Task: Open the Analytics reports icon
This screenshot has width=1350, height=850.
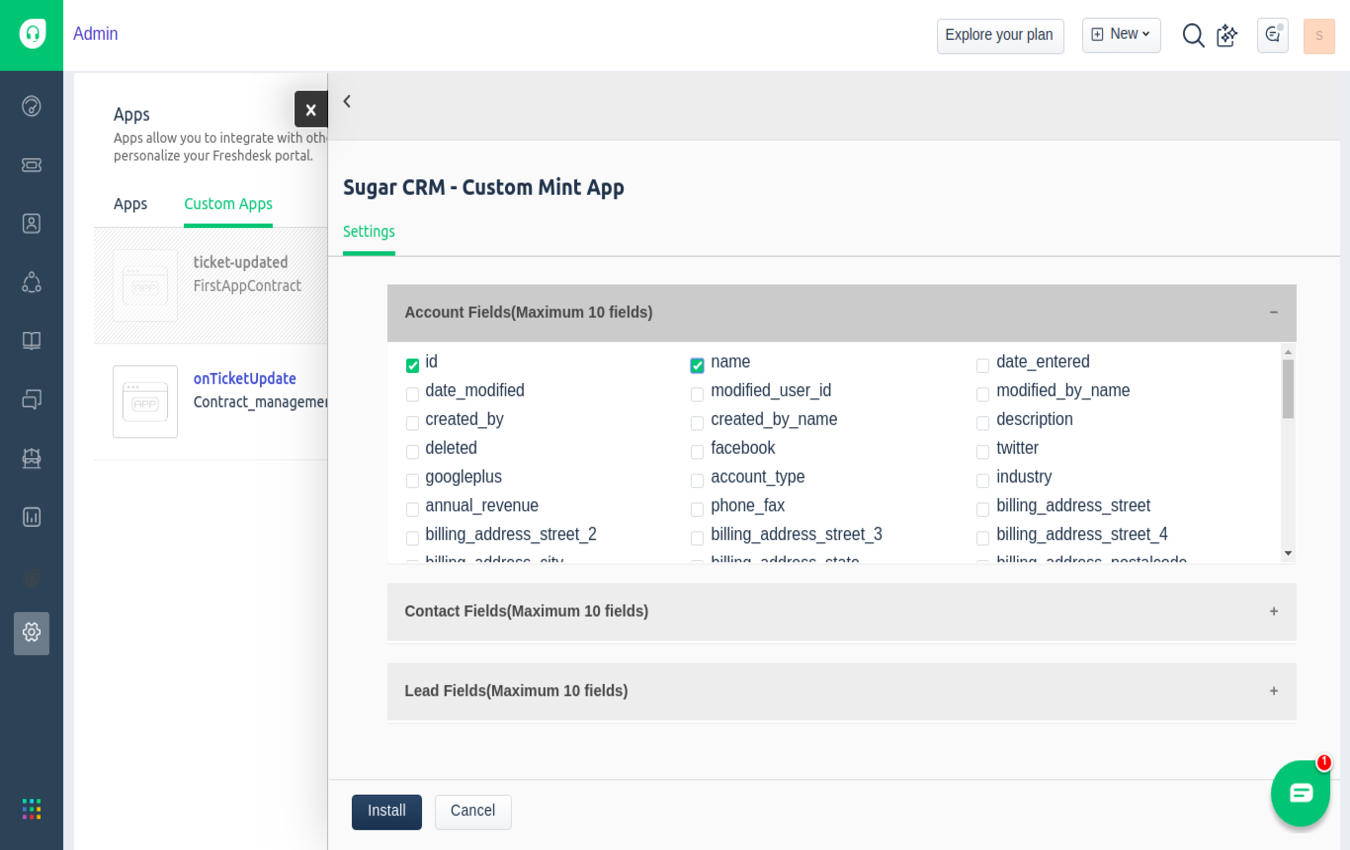Action: click(x=31, y=517)
